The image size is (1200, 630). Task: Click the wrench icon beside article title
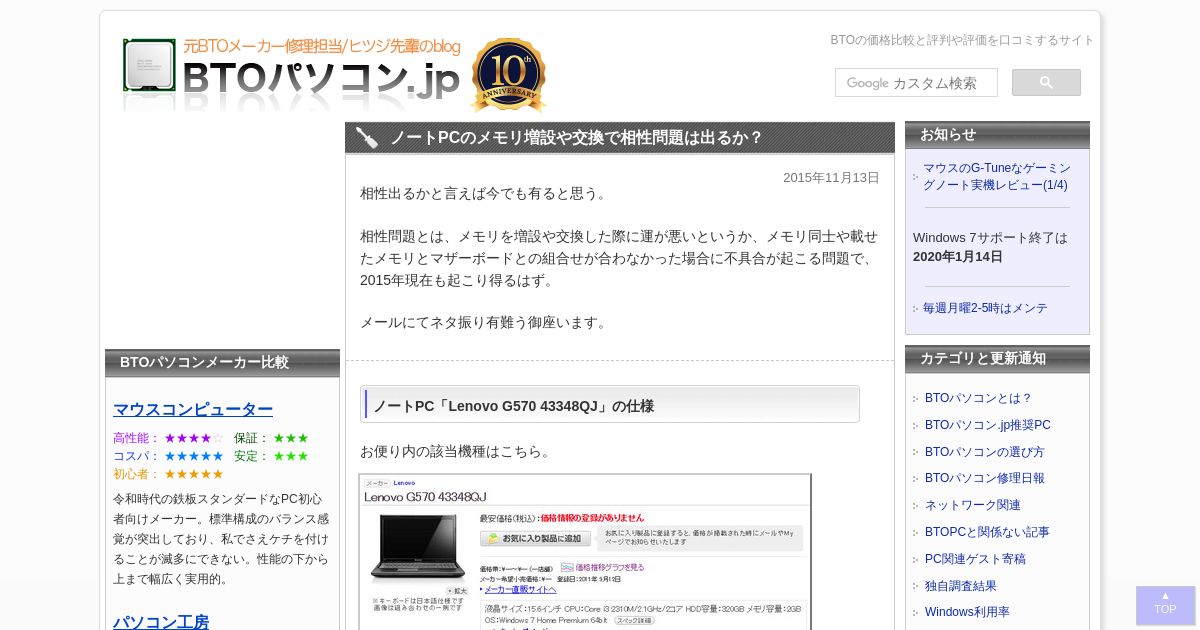point(367,138)
